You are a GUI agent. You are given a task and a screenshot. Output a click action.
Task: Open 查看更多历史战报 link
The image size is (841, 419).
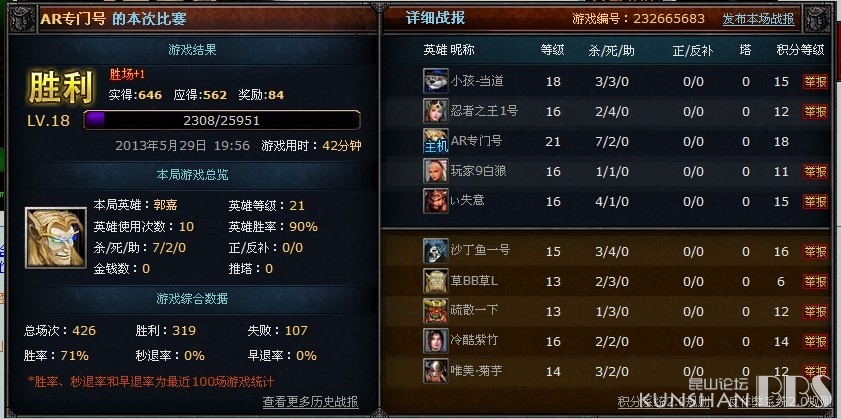pyautogui.click(x=311, y=402)
